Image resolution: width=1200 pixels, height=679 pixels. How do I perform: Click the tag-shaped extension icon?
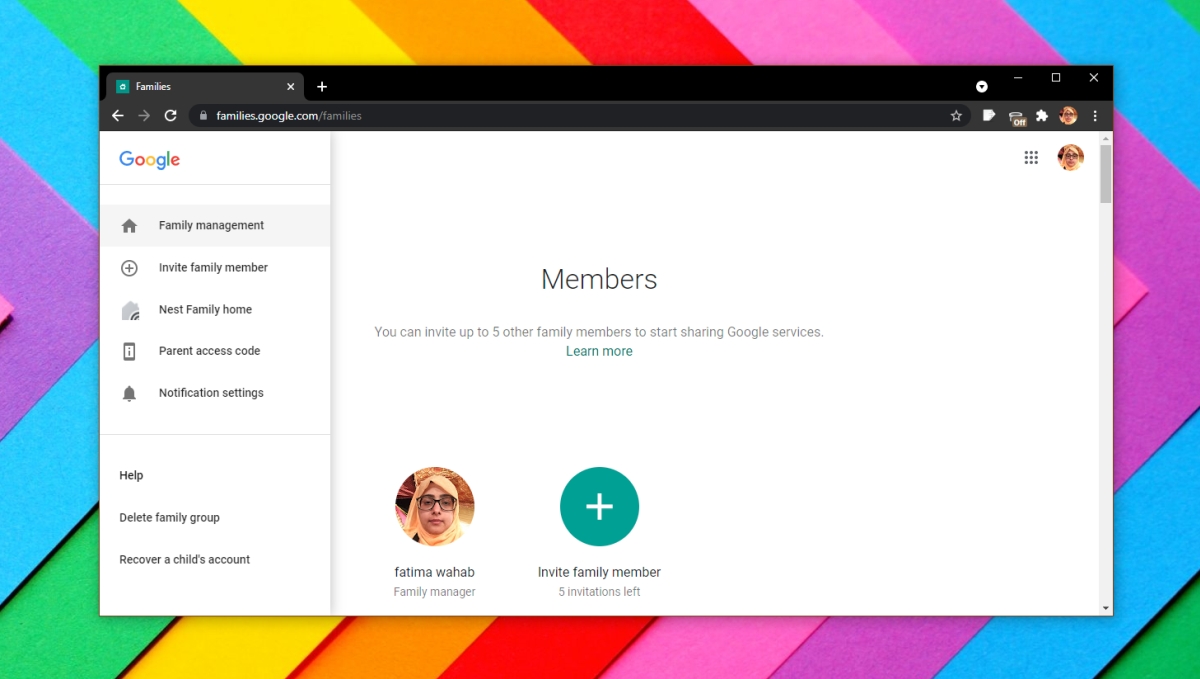(x=989, y=116)
